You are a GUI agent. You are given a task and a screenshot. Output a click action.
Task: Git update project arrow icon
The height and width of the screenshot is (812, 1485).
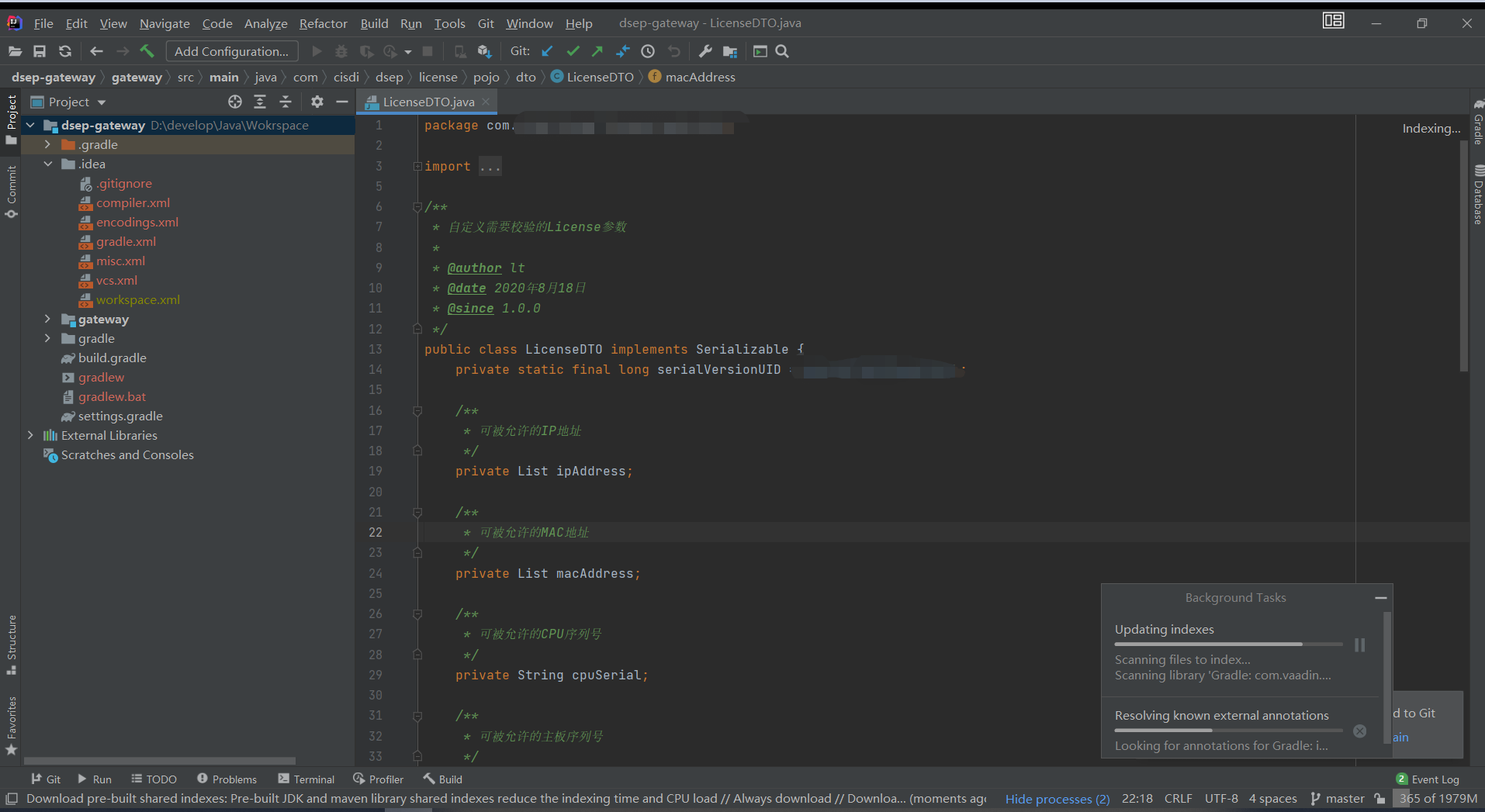pos(547,51)
